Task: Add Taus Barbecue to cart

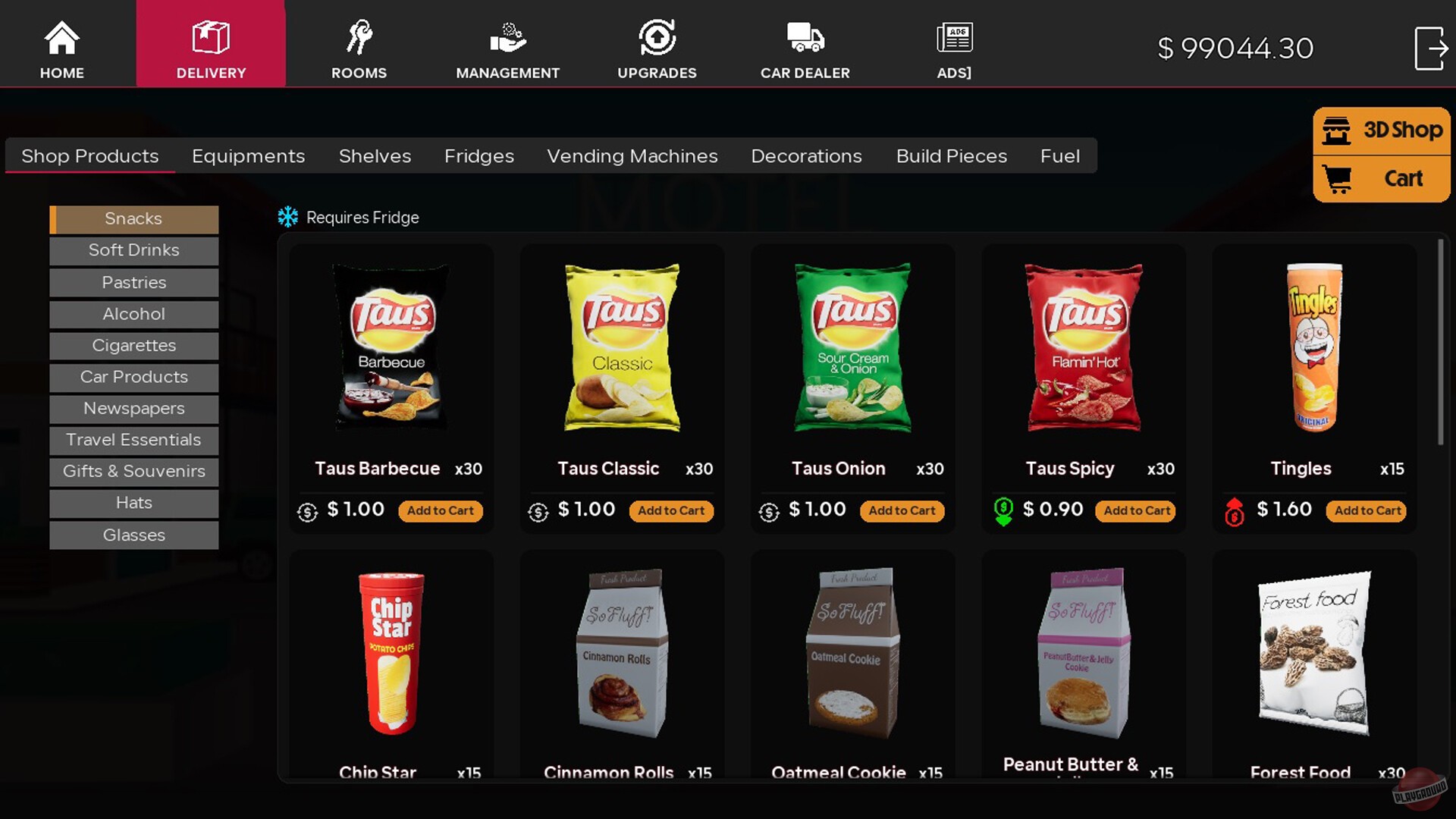Action: point(440,511)
